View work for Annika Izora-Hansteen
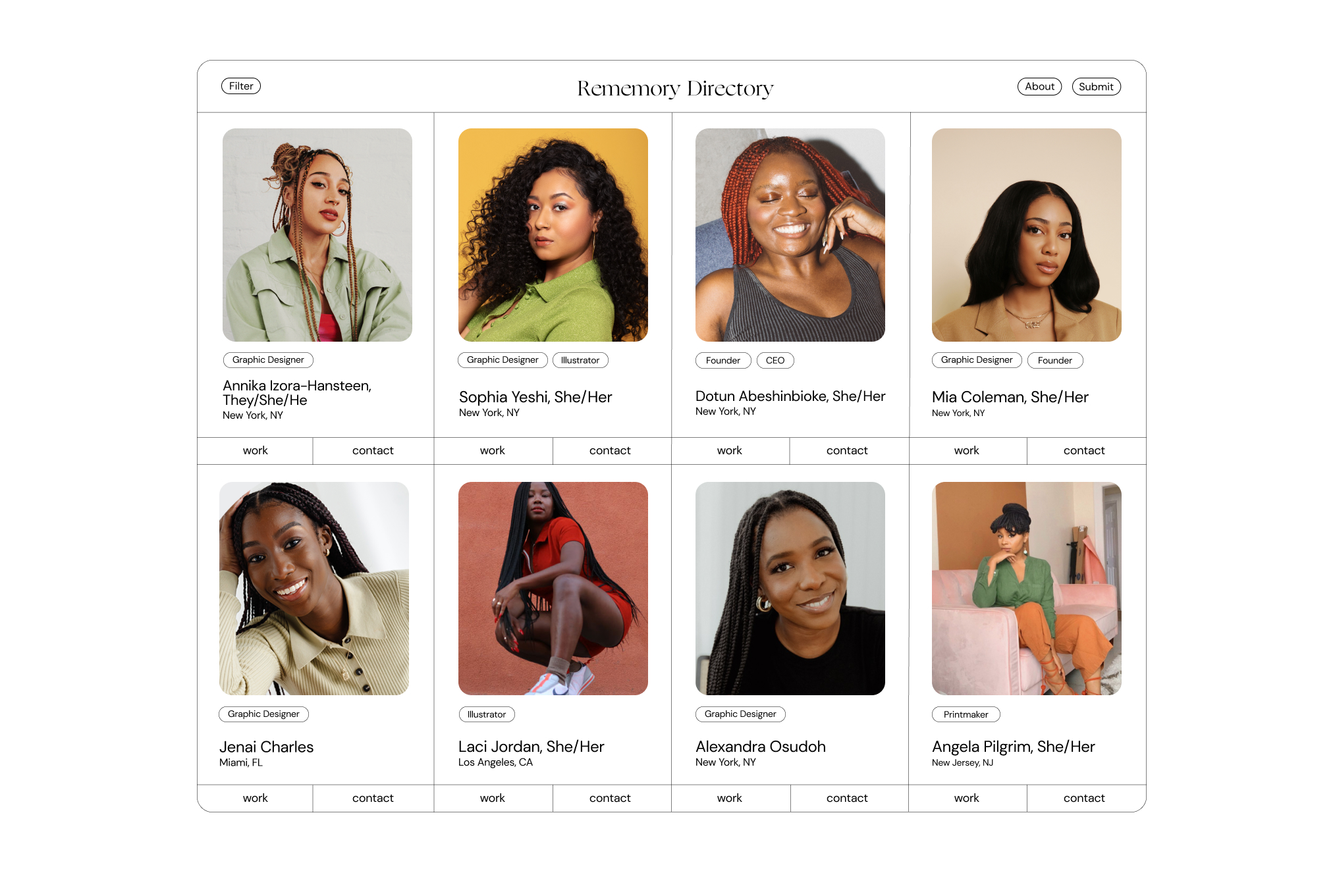 tap(255, 450)
